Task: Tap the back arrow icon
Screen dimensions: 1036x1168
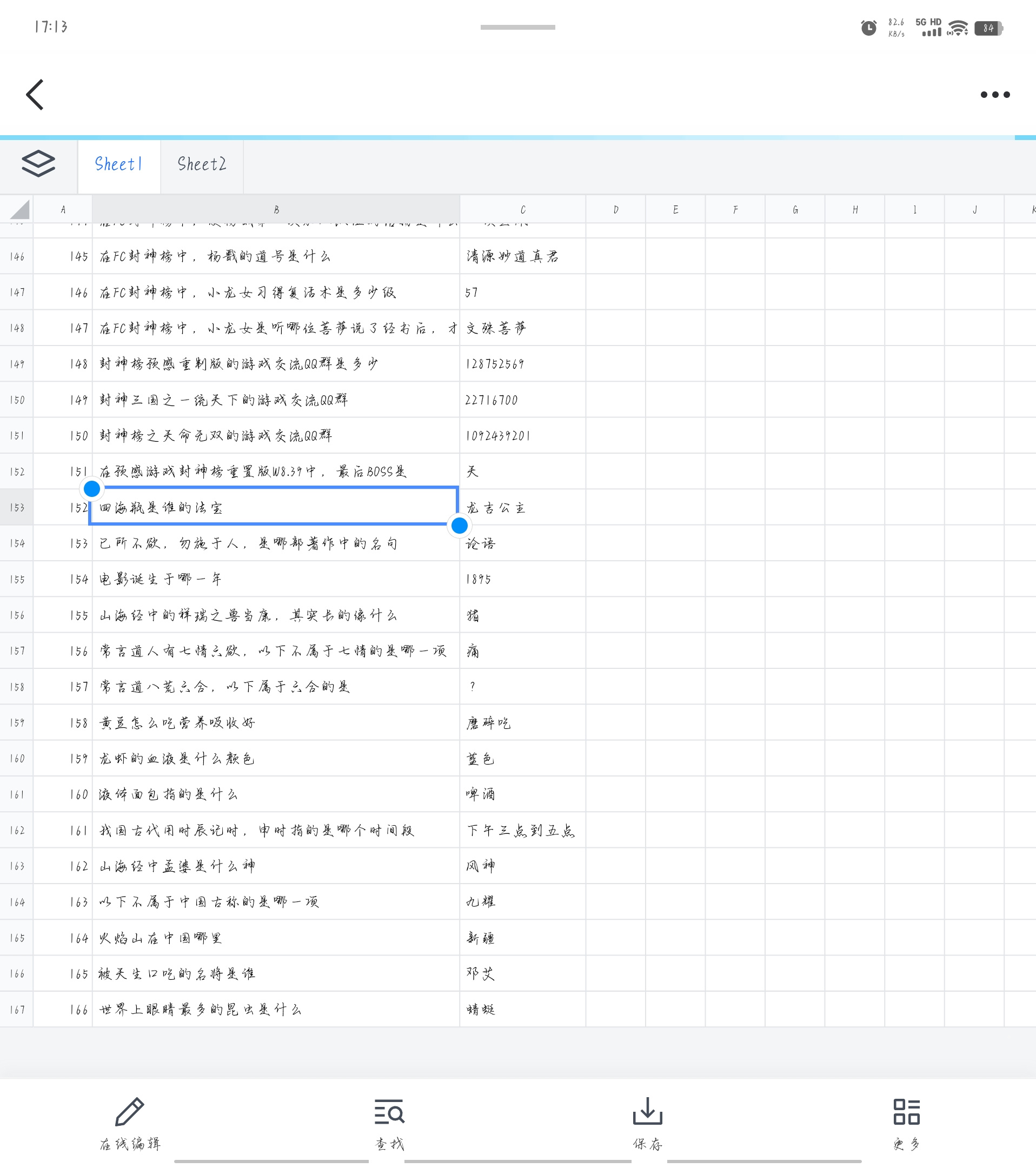Action: pyautogui.click(x=35, y=94)
